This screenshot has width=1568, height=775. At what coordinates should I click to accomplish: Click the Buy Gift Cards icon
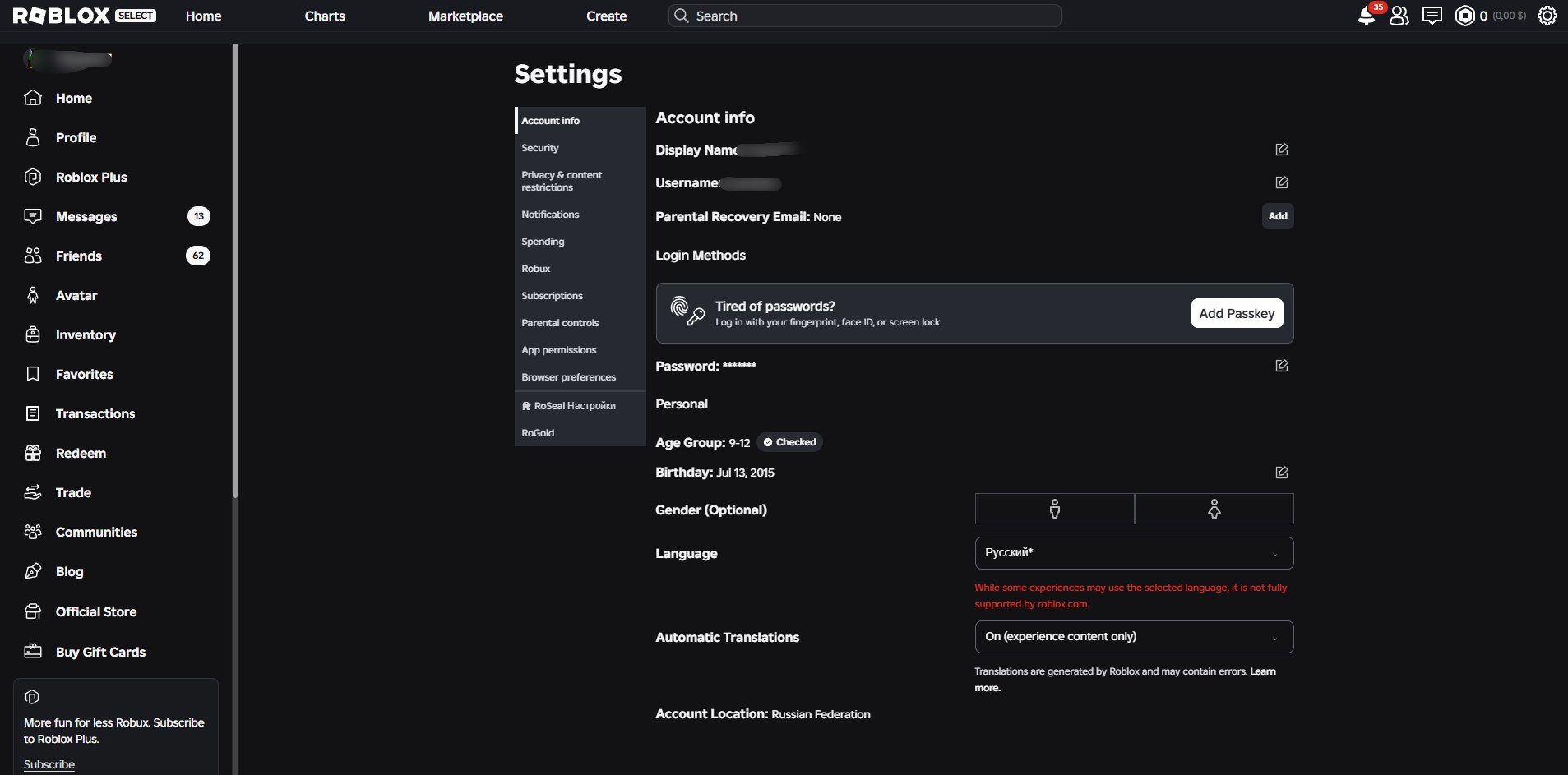click(33, 652)
